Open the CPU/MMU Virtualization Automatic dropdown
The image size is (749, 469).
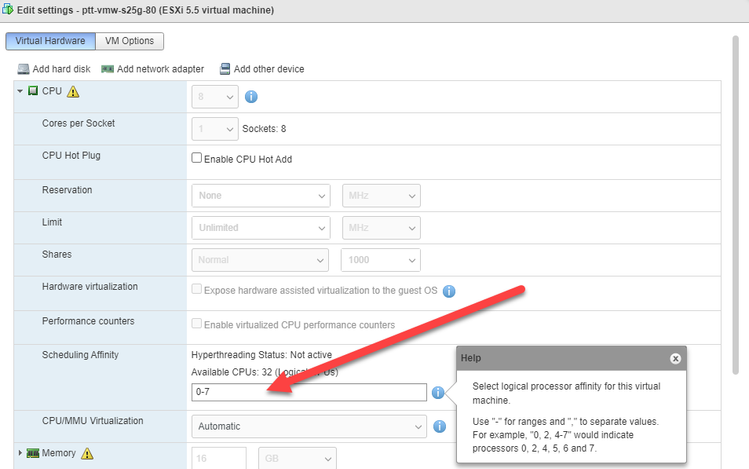click(309, 426)
